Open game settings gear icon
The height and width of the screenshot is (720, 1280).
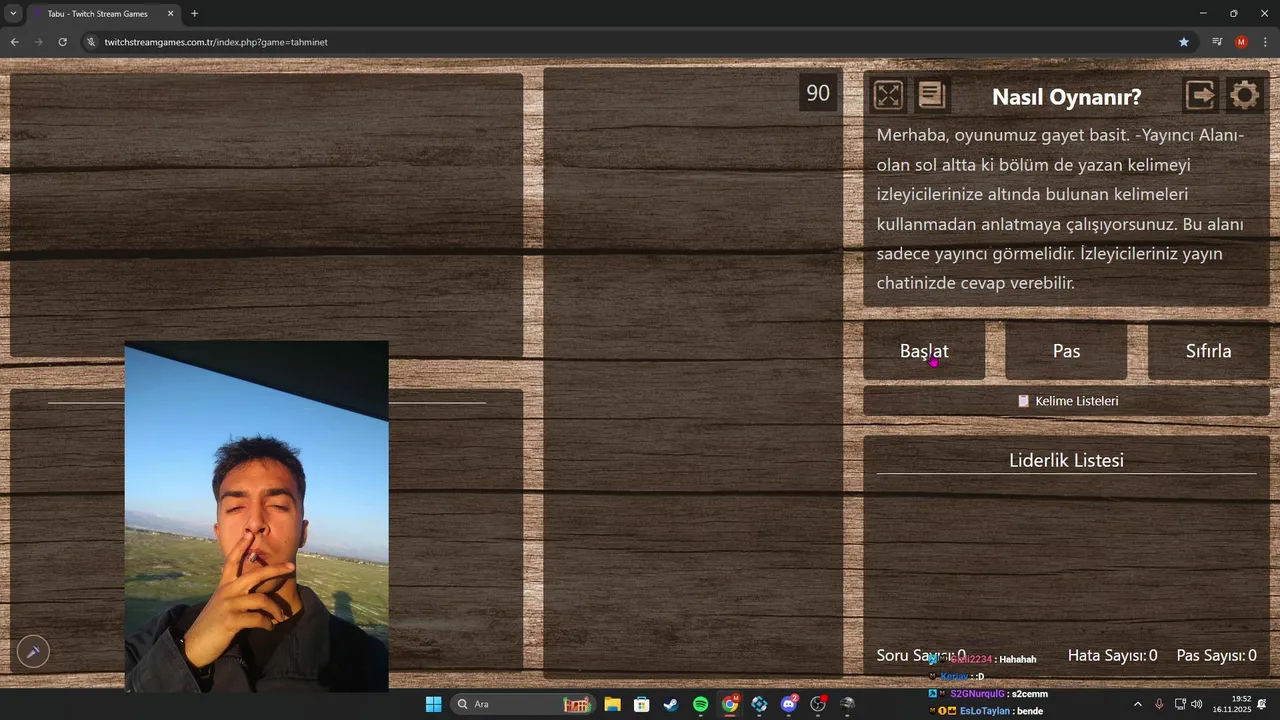click(1245, 95)
